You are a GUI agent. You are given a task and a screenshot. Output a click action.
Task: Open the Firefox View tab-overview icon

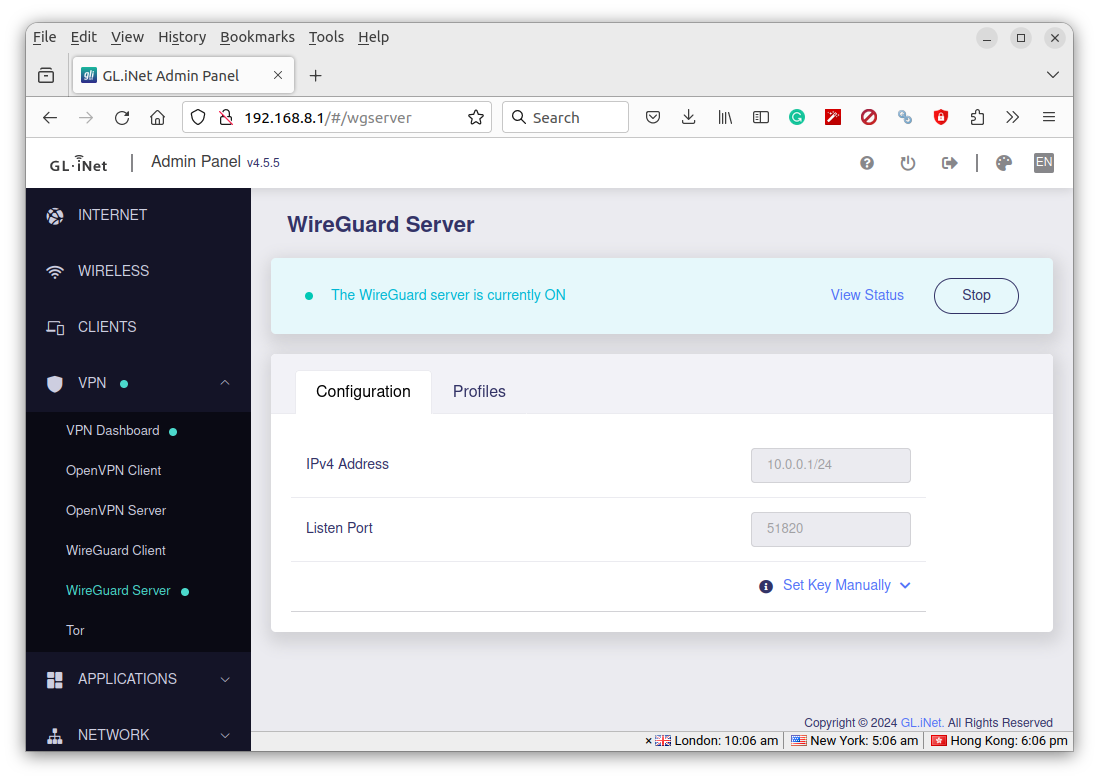46,76
